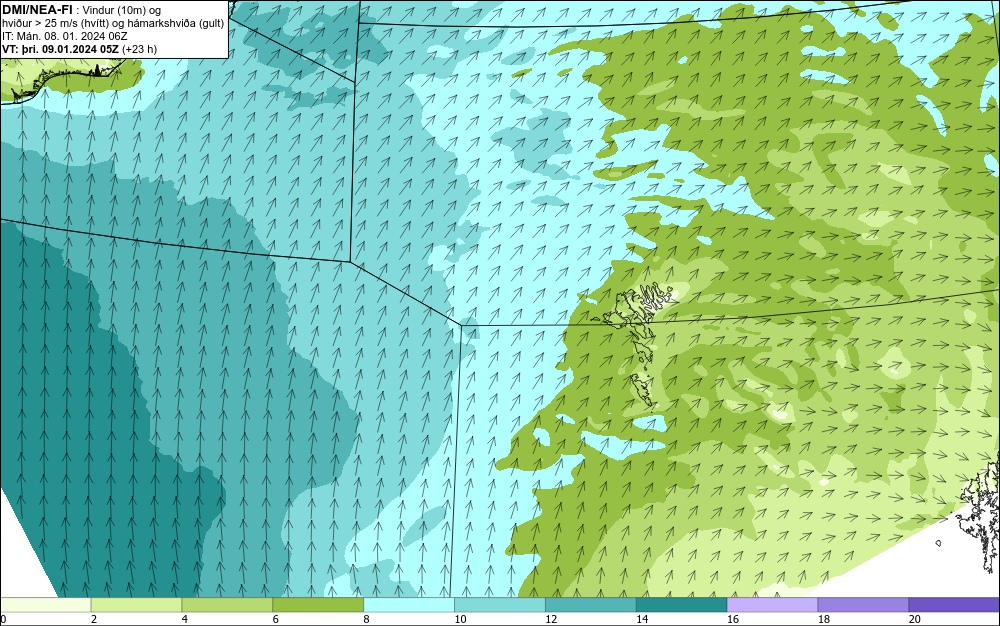This screenshot has width=1000, height=626.
Task: Click the 10–12 m/s turquoise legend swatch
Action: coord(500,604)
